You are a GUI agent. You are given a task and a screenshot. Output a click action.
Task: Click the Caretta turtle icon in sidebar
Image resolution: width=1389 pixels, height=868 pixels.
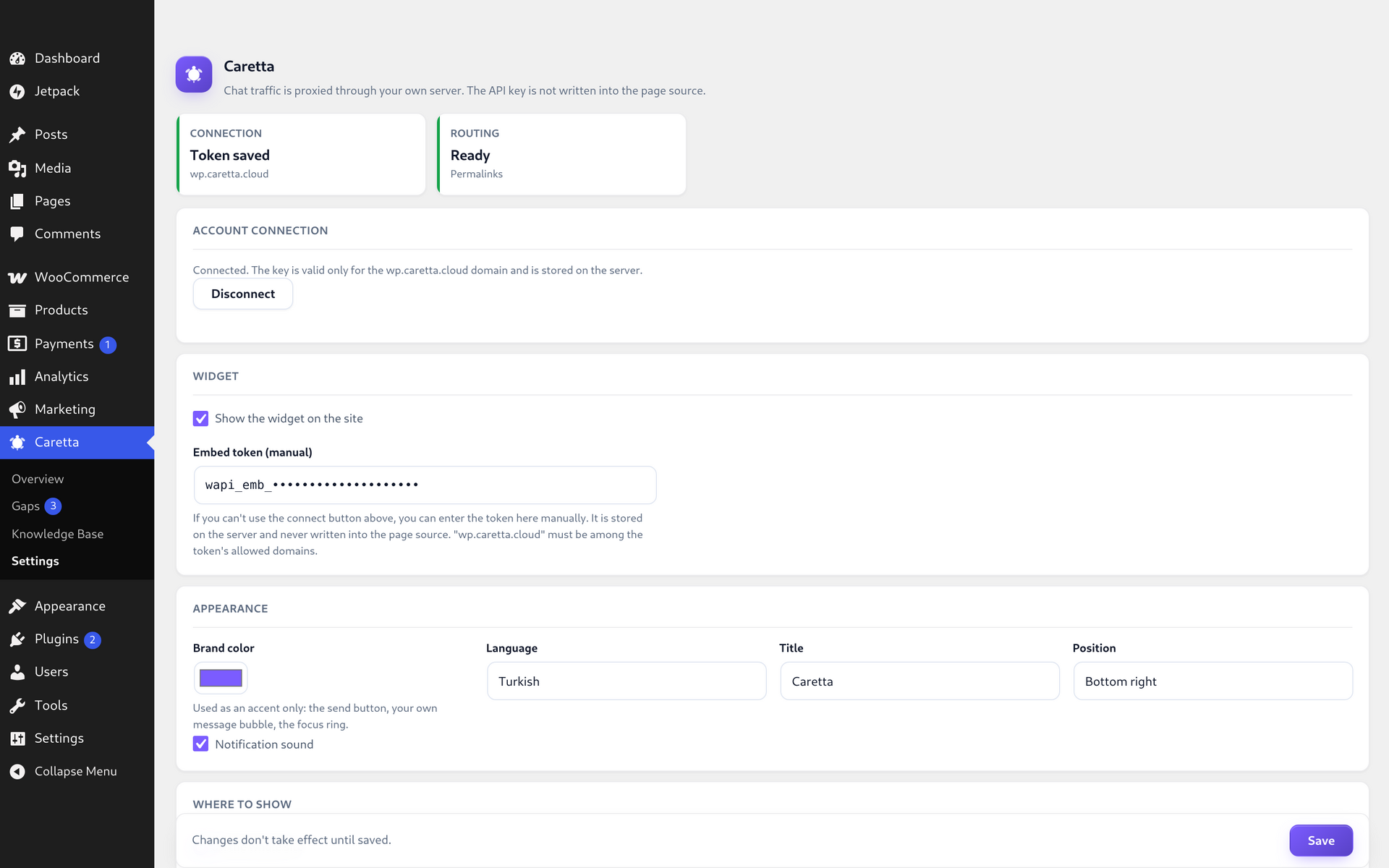pos(17,443)
